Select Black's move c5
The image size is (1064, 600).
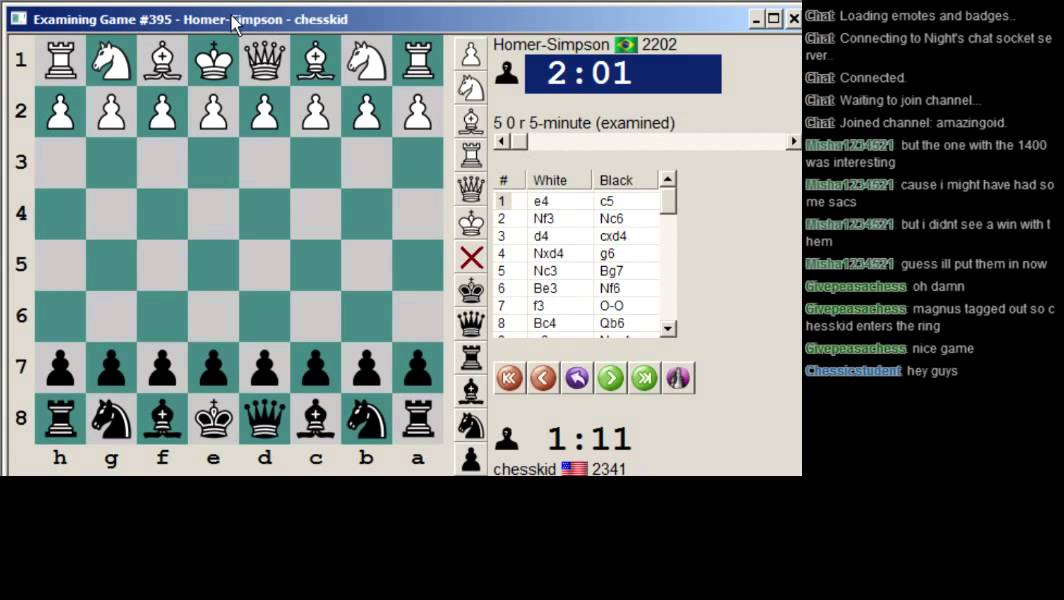coord(607,201)
